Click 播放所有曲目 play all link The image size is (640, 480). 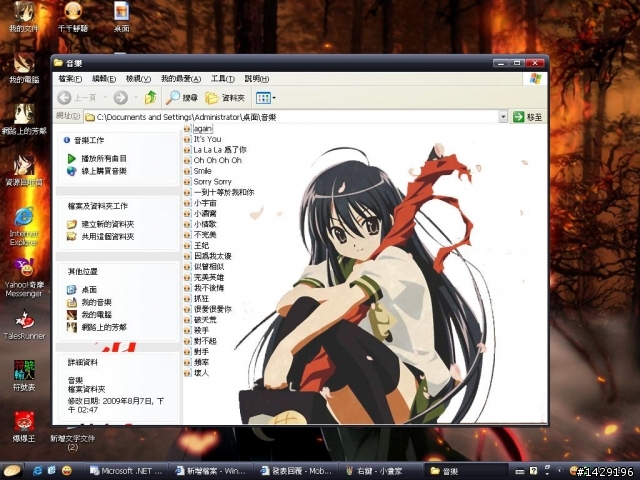104,158
